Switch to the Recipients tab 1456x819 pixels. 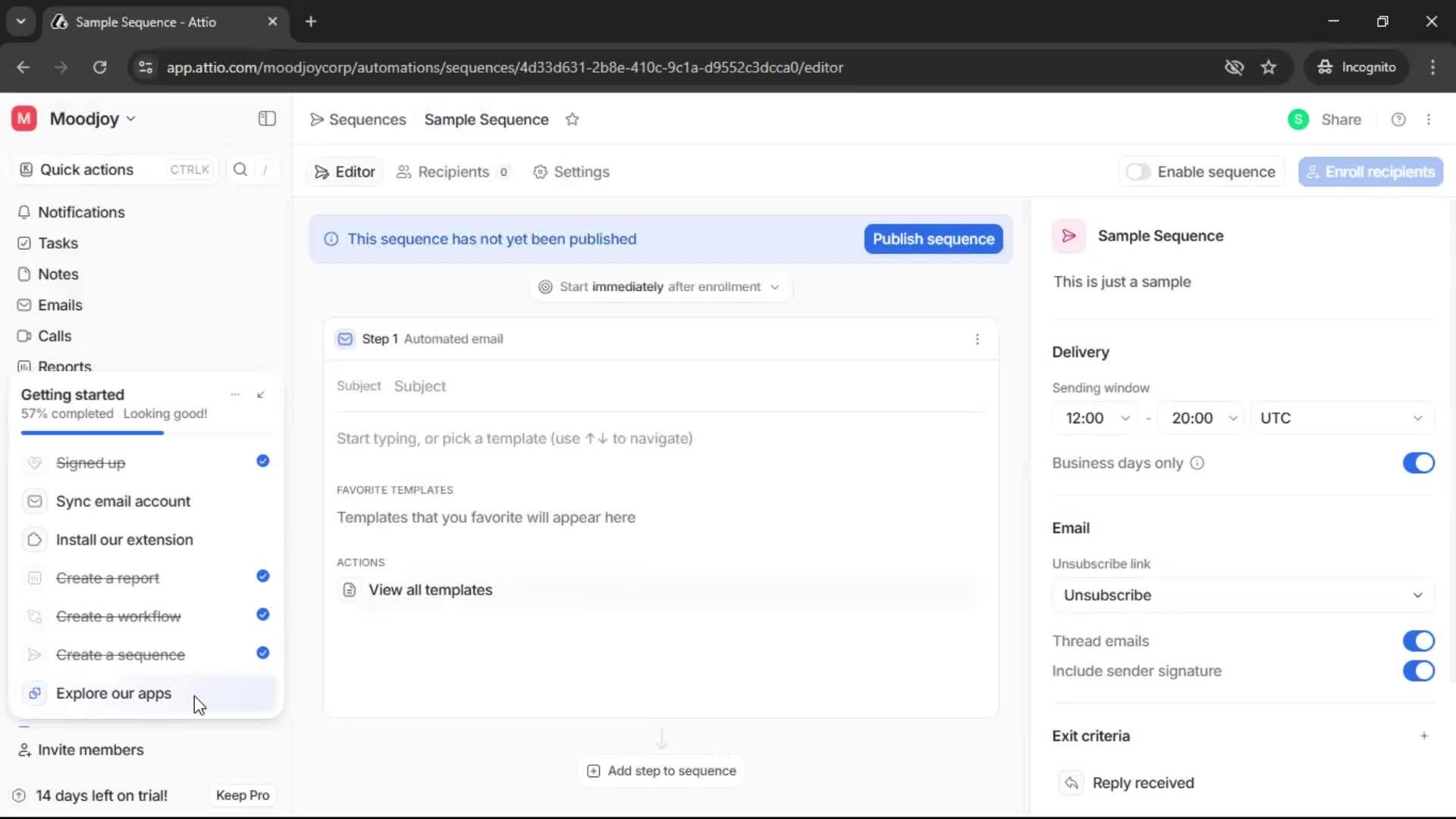pos(453,172)
